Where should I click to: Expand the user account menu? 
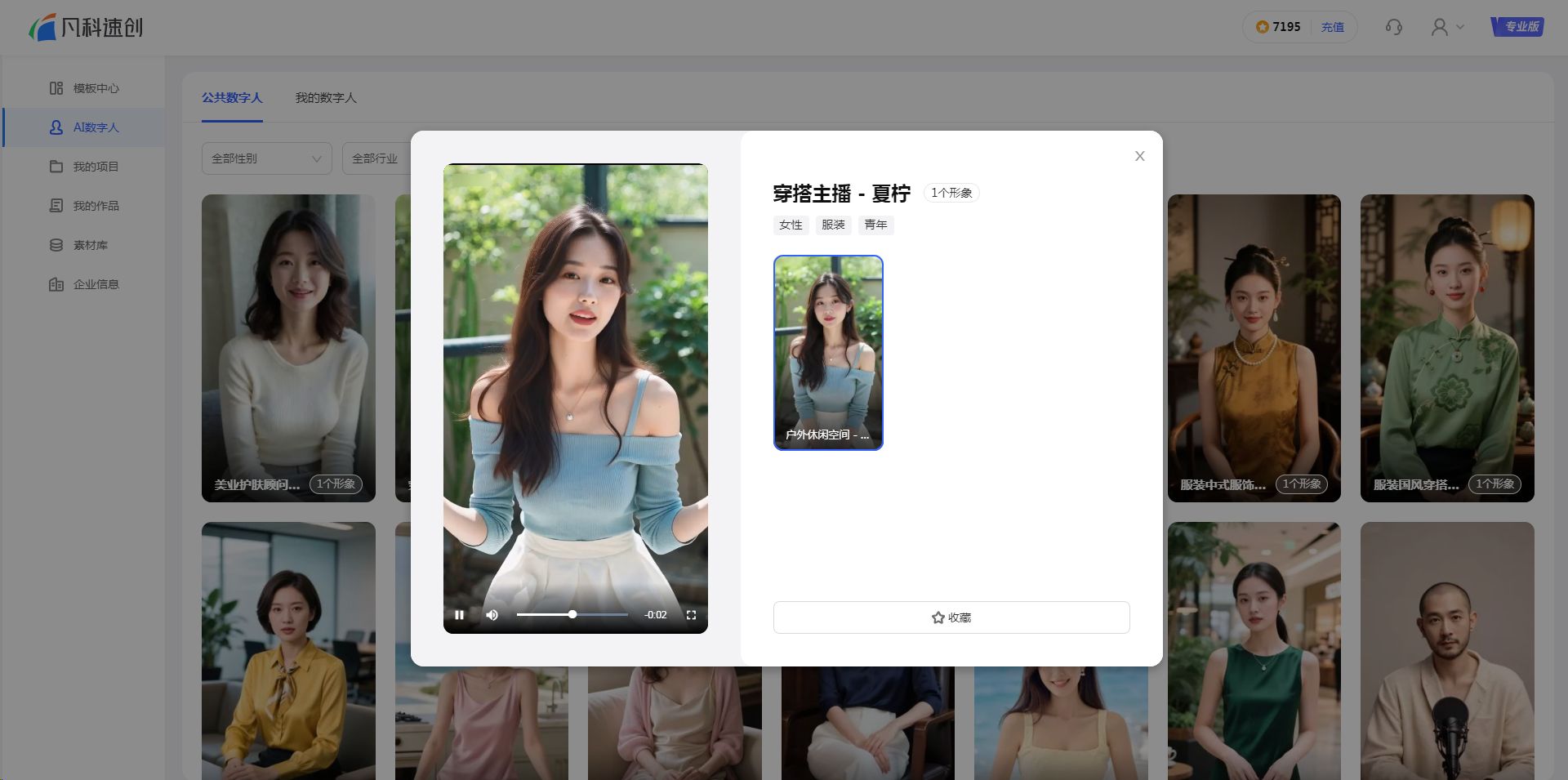pos(1447,27)
